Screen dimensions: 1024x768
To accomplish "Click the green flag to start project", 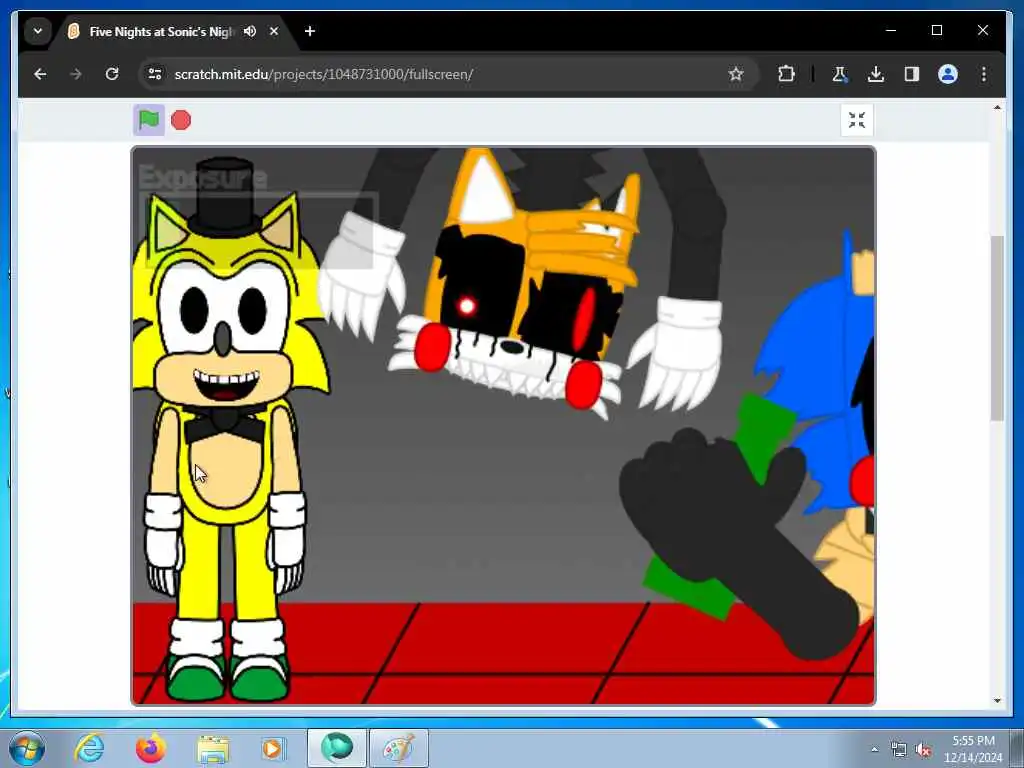I will 149,120.
